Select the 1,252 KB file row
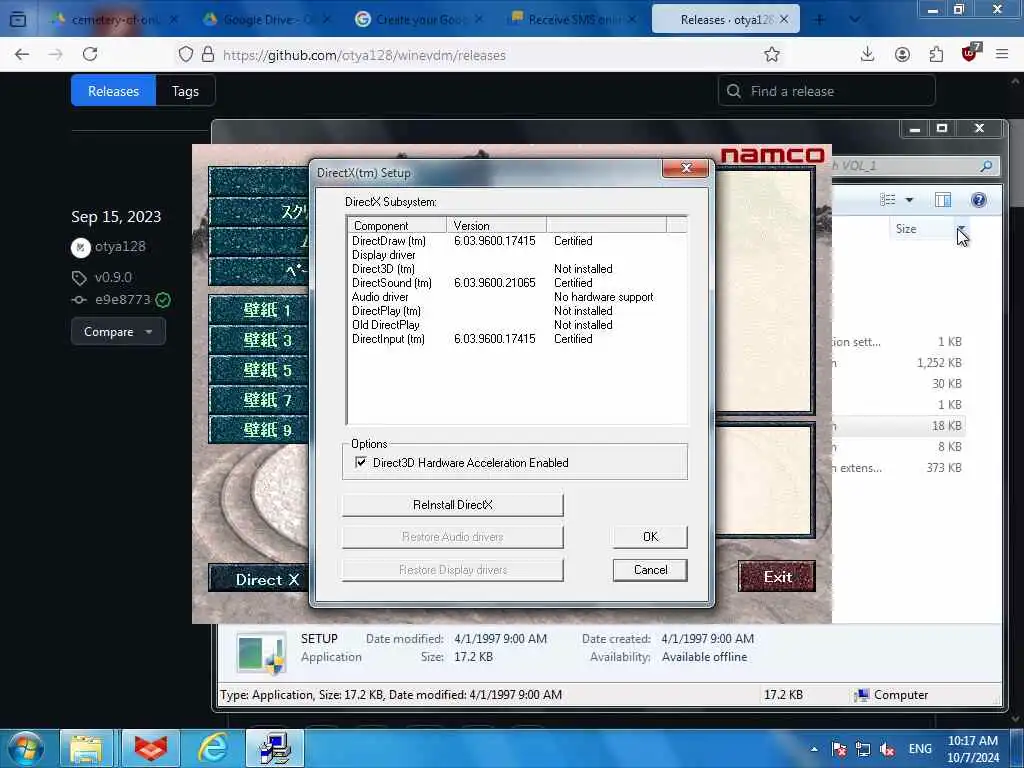Image resolution: width=1024 pixels, height=768 pixels. (x=899, y=362)
